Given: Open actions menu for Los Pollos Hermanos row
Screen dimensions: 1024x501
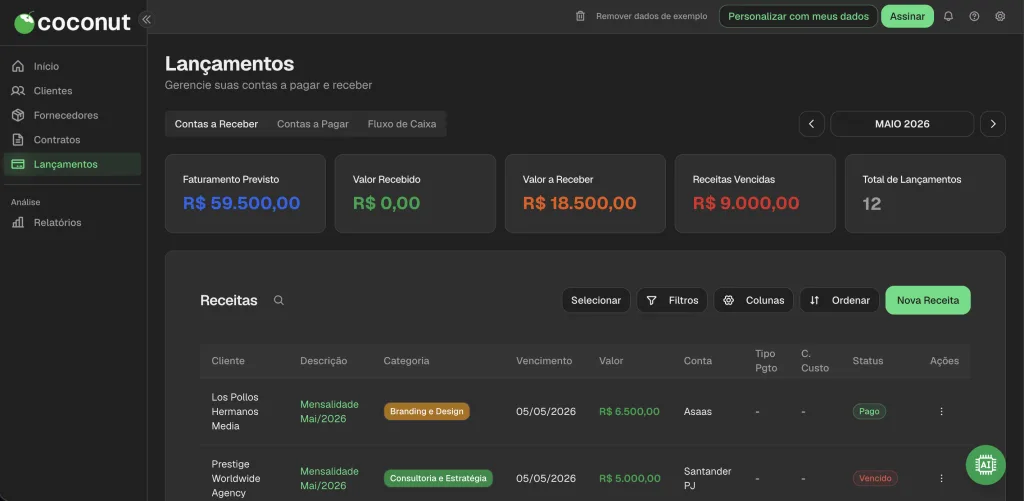Looking at the screenshot, I should tap(941, 412).
